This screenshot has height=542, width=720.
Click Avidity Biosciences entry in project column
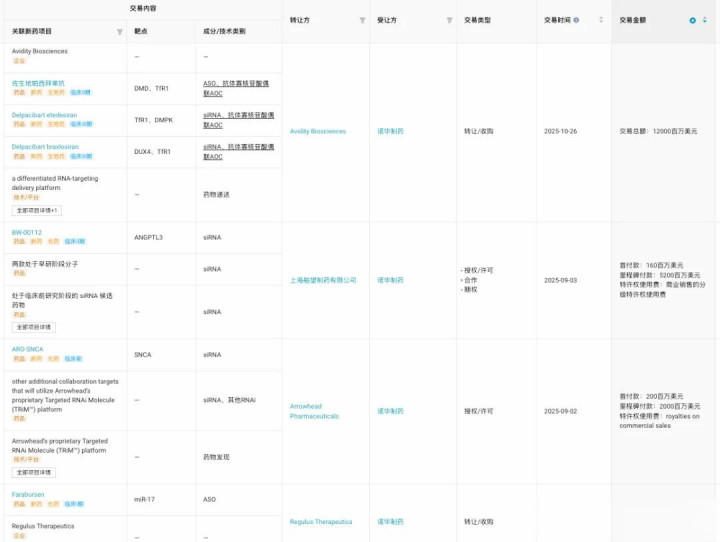pyautogui.click(x=39, y=51)
